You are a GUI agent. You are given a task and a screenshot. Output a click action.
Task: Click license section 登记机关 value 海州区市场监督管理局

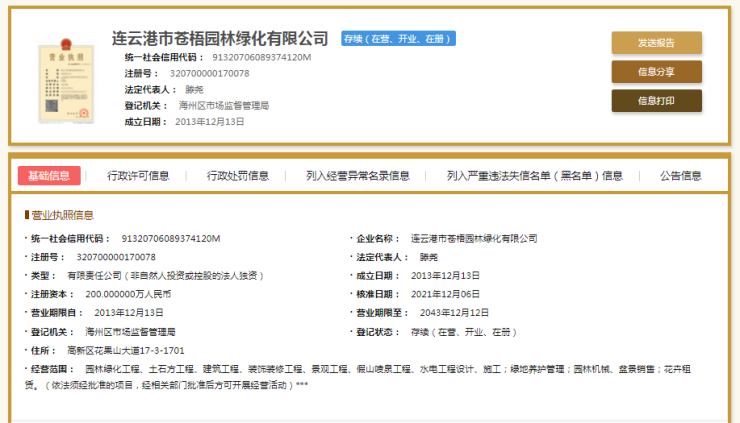click(x=130, y=332)
